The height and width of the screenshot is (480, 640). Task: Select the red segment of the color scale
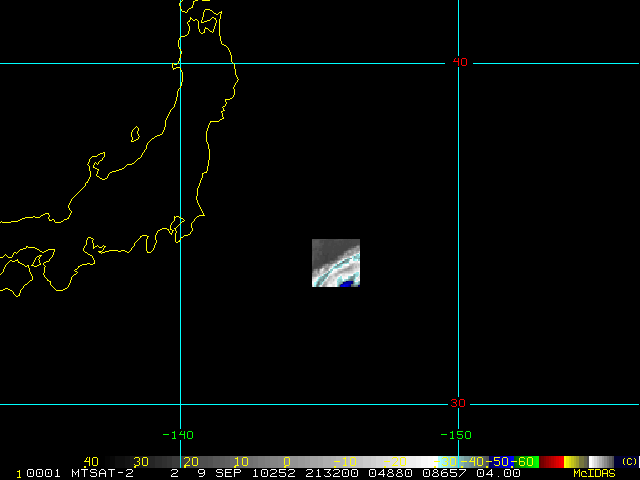tap(551, 461)
